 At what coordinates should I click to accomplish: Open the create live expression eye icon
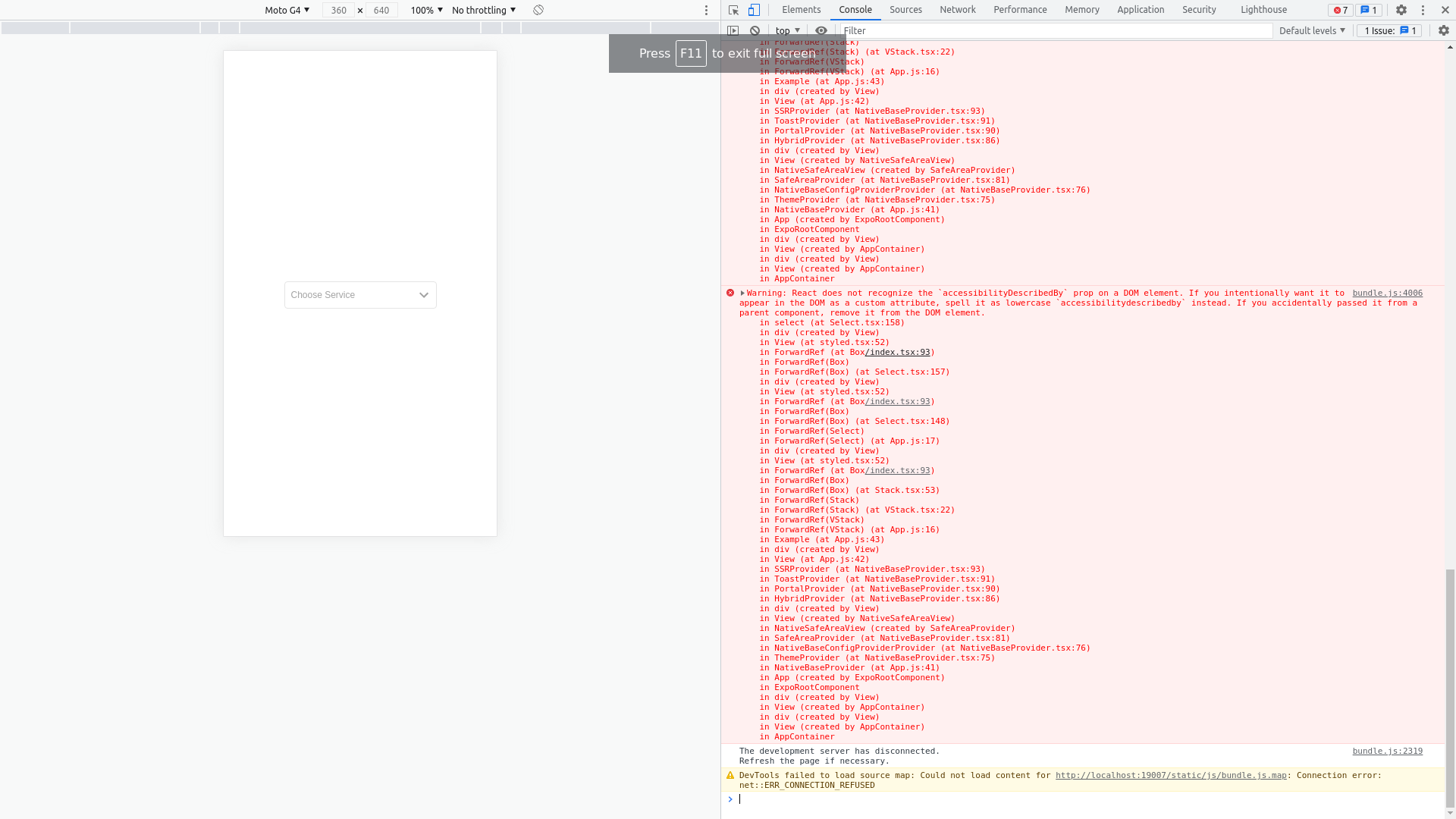pyautogui.click(x=821, y=30)
